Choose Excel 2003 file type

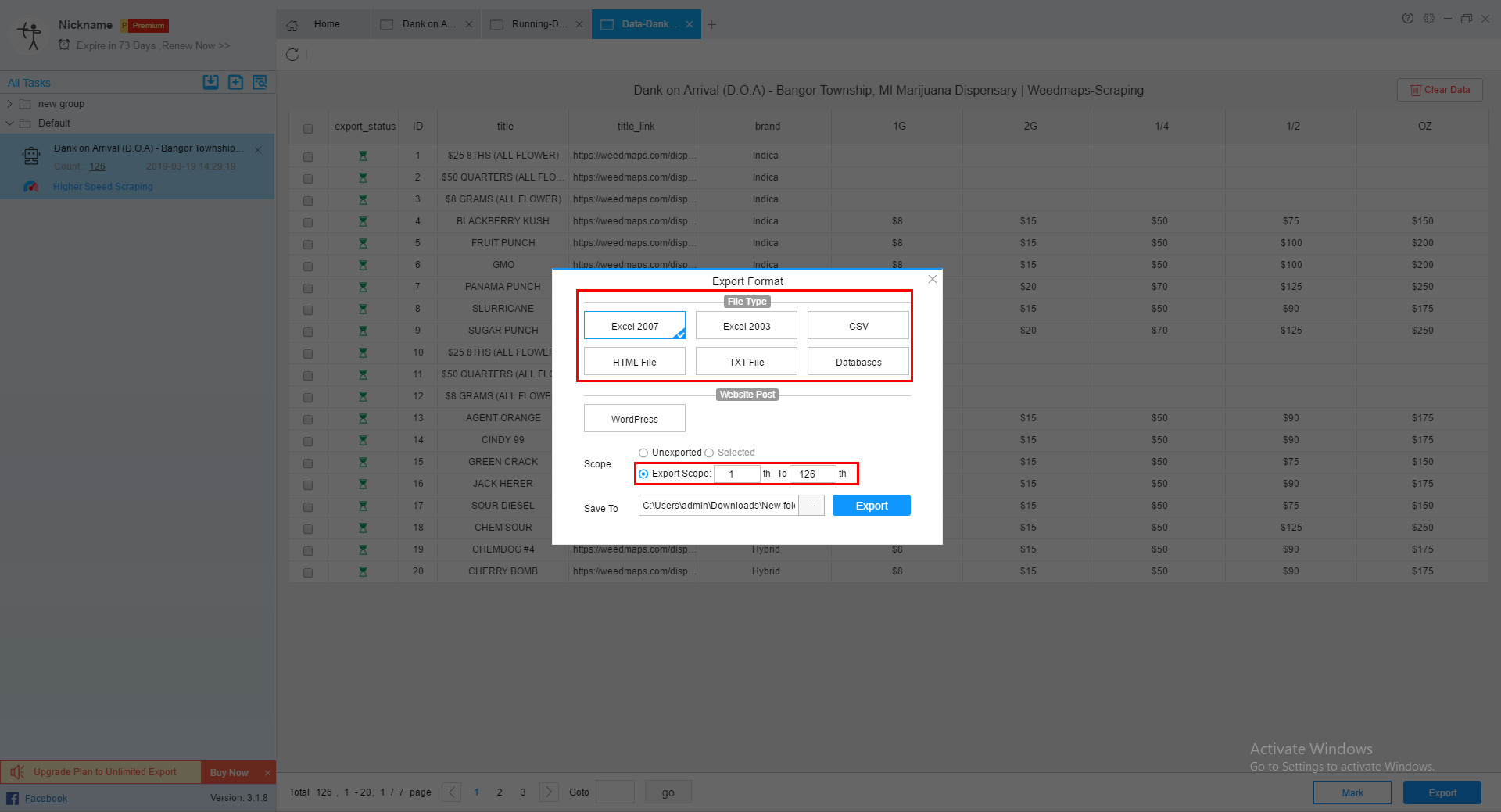[x=747, y=326]
